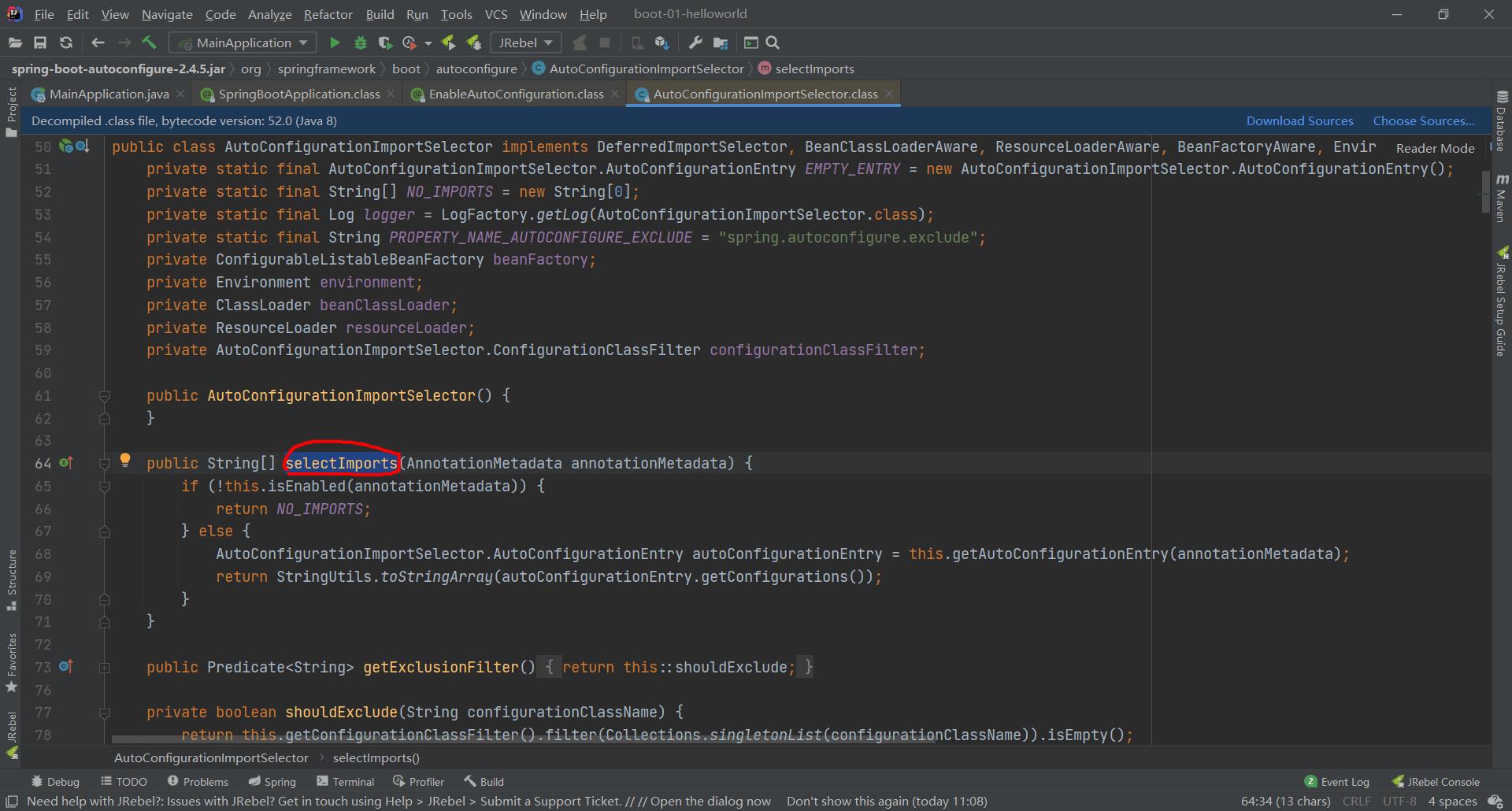Open the Project tool window
This screenshot has width=1512, height=811.
12,111
